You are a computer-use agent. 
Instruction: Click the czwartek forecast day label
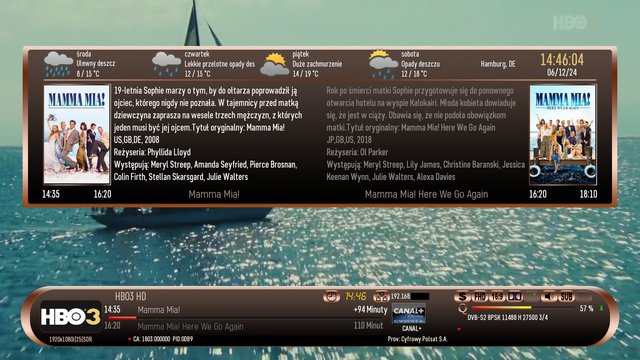(x=197, y=54)
